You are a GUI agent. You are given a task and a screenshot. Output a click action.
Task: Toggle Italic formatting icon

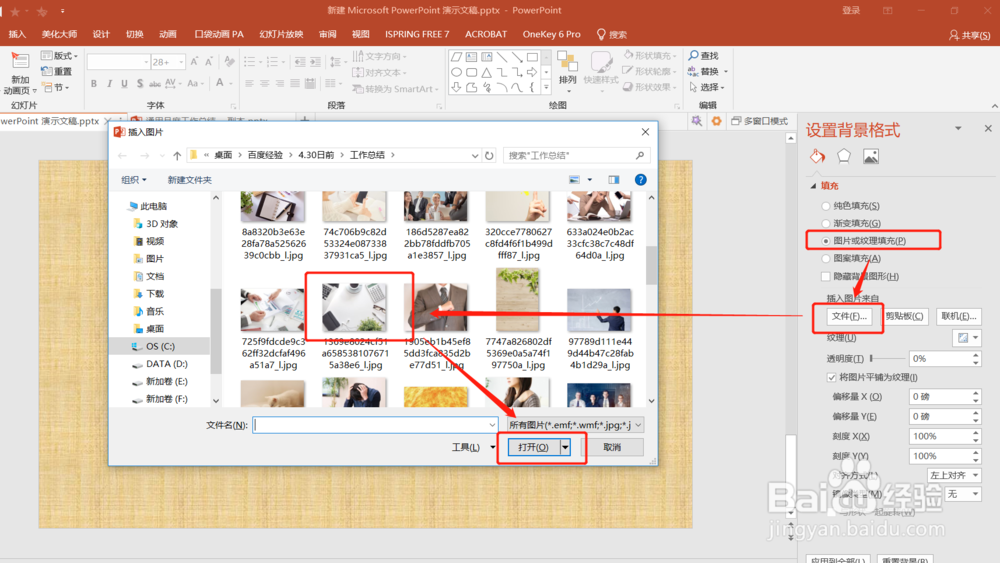109,84
